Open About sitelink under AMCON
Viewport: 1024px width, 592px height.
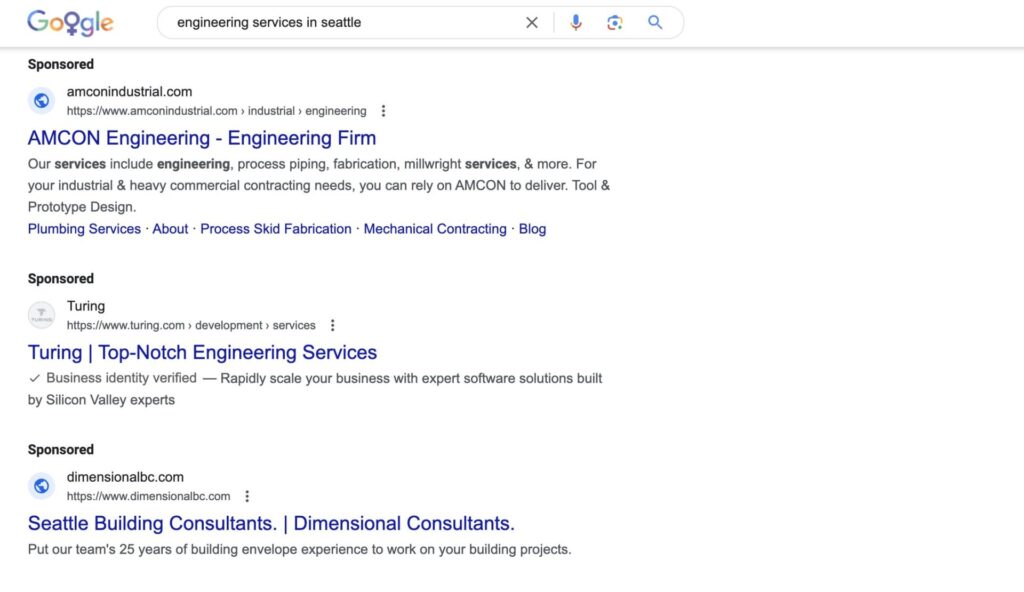click(x=170, y=229)
